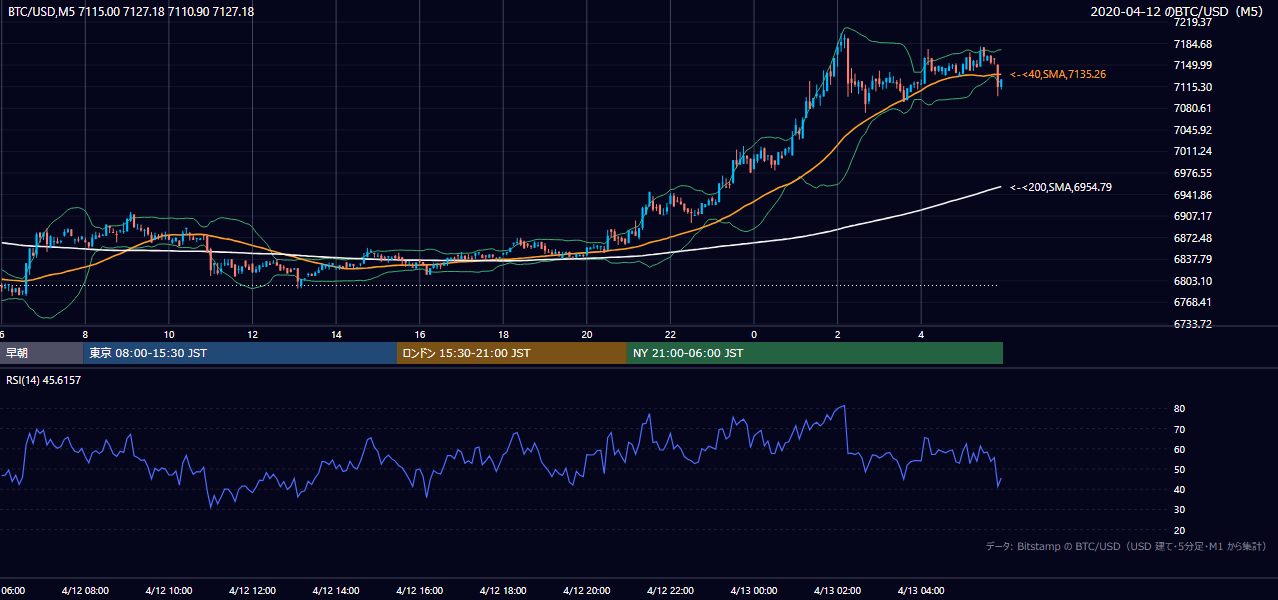Click hour label 20 under price chart
This screenshot has height=600, width=1278.
[587, 334]
